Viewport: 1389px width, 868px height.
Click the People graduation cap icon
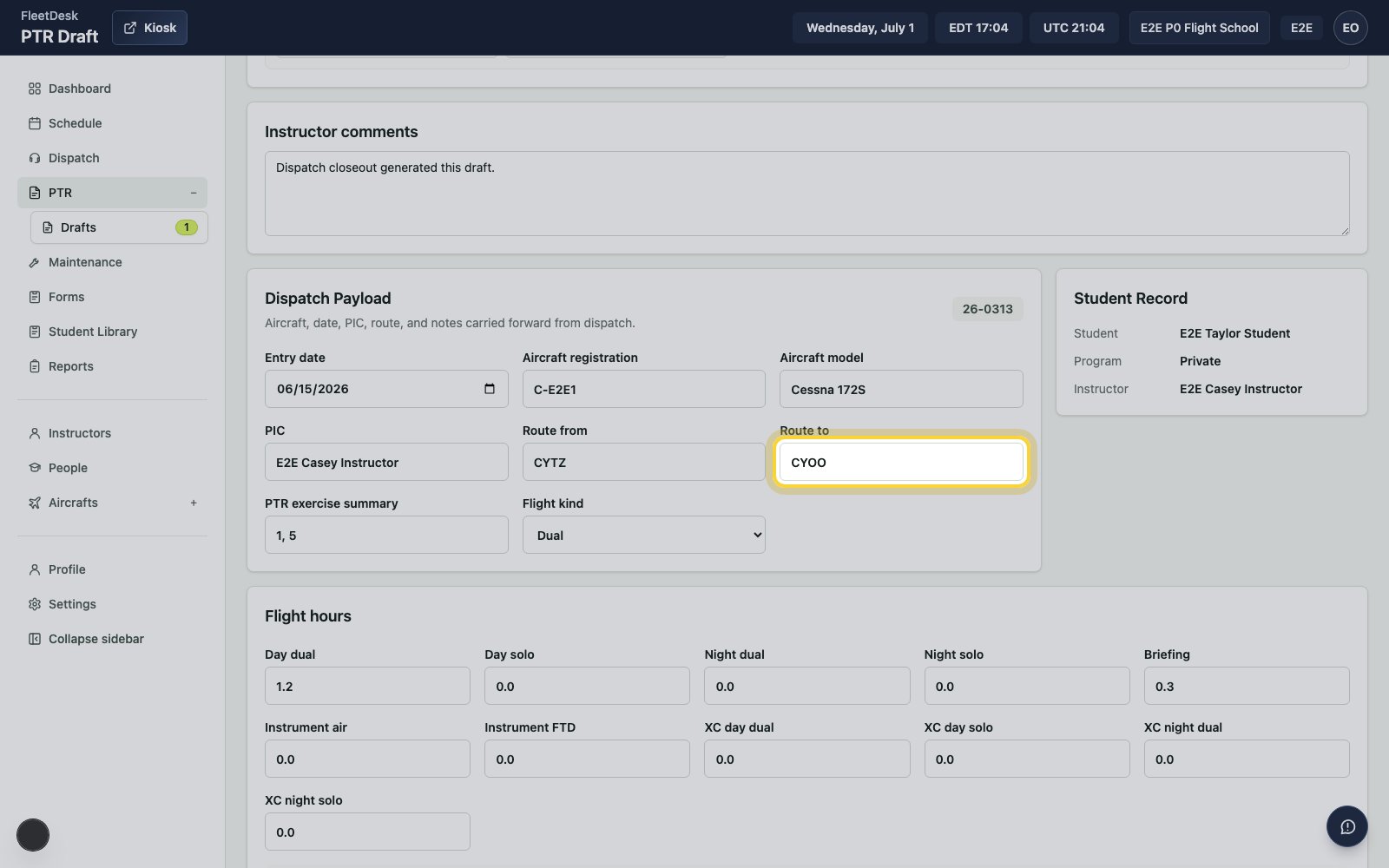[x=35, y=468]
